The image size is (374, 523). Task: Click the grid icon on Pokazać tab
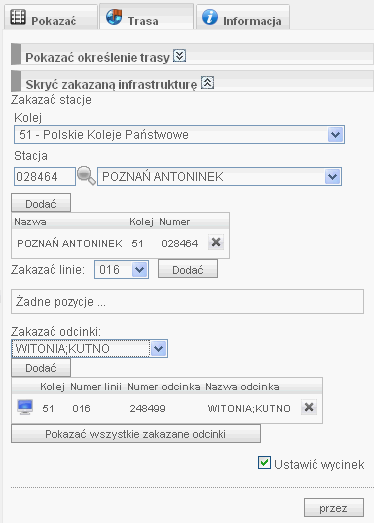[18, 17]
